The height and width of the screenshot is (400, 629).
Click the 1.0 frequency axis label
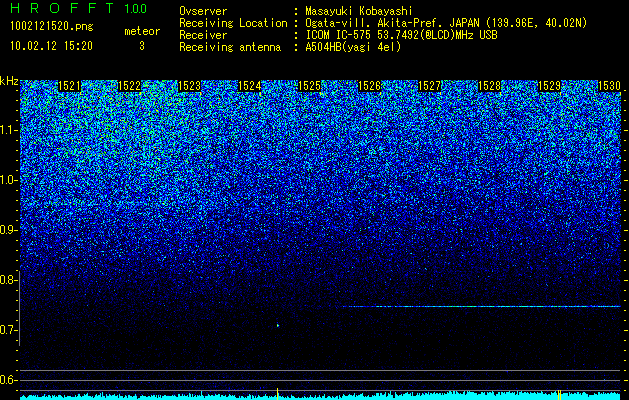[x=9, y=180]
